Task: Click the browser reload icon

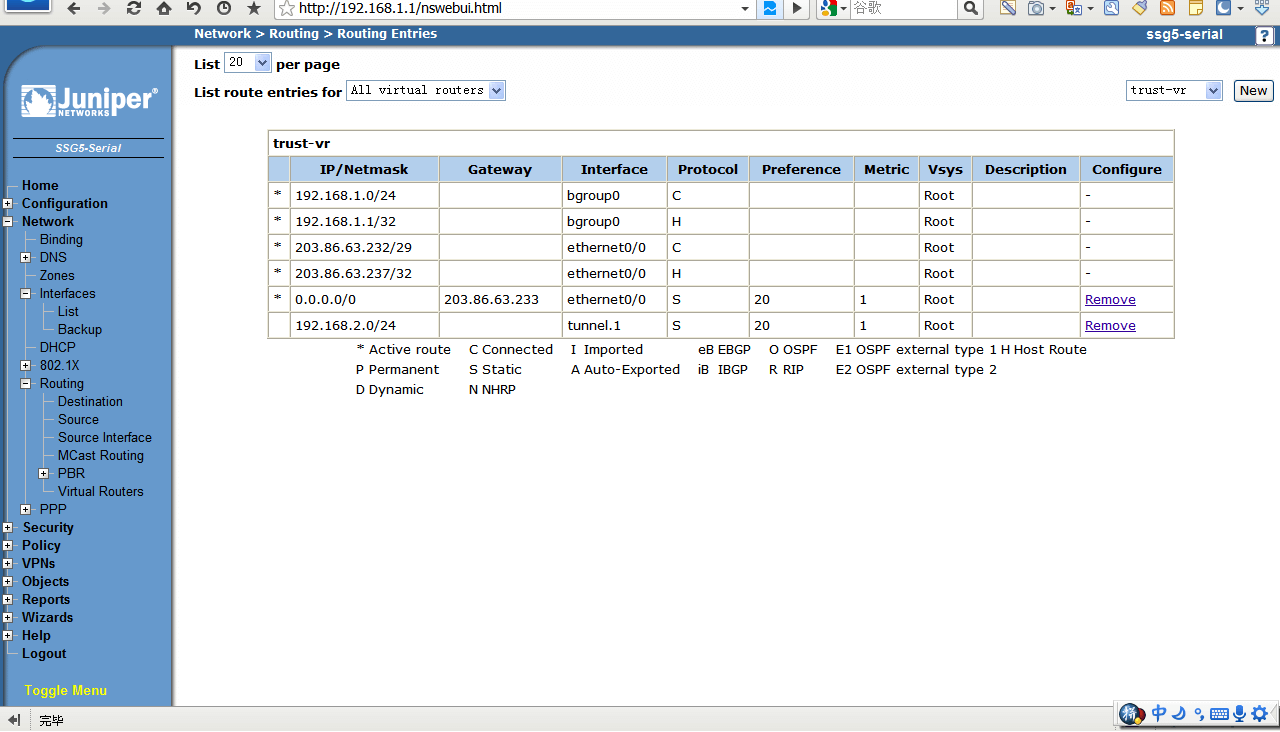Action: pos(133,9)
